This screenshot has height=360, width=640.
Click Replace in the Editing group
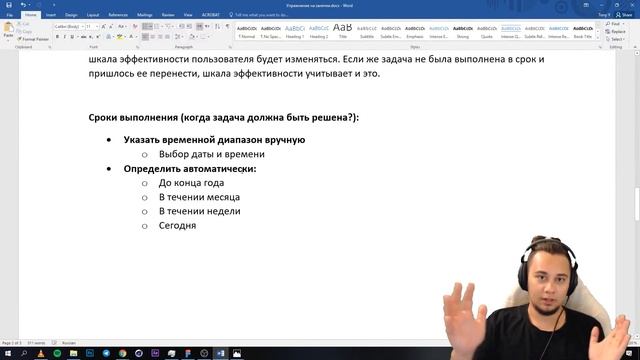616,31
